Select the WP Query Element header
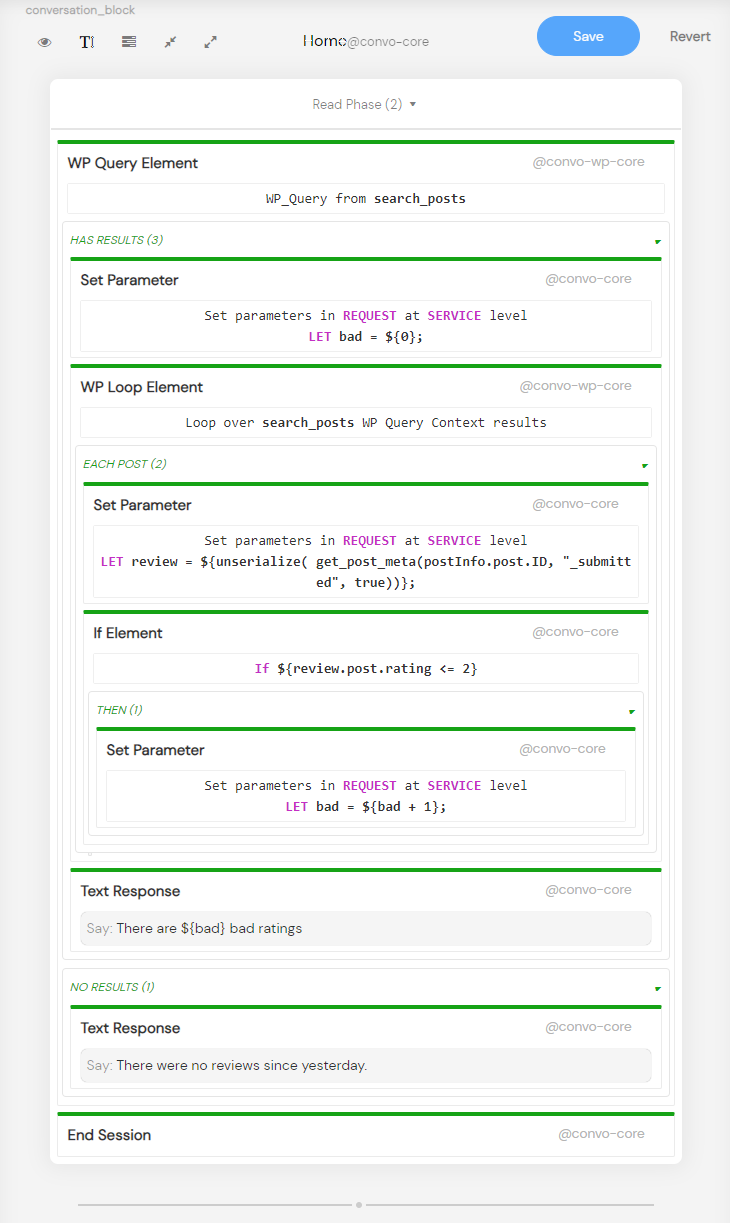 pyautogui.click(x=133, y=163)
